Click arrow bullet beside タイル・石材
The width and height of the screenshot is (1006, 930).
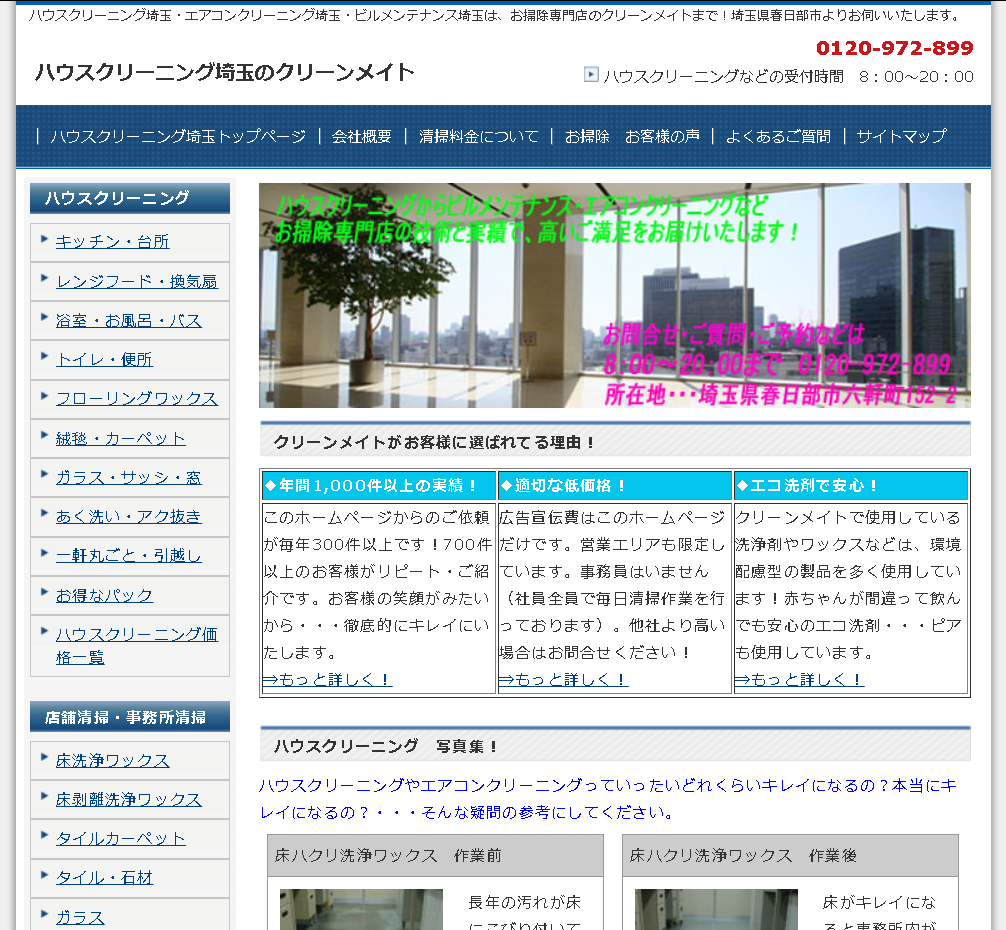pos(44,875)
